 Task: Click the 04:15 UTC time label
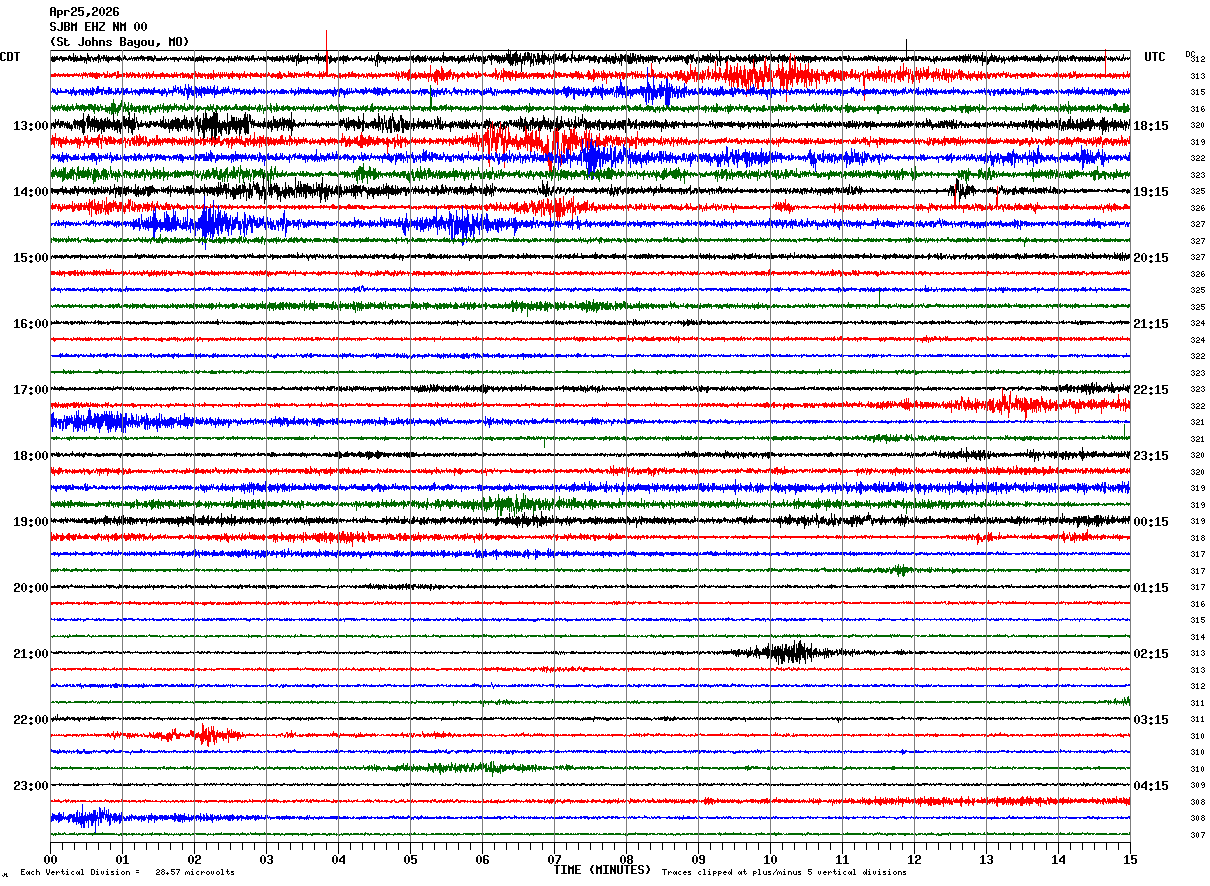pos(1151,785)
